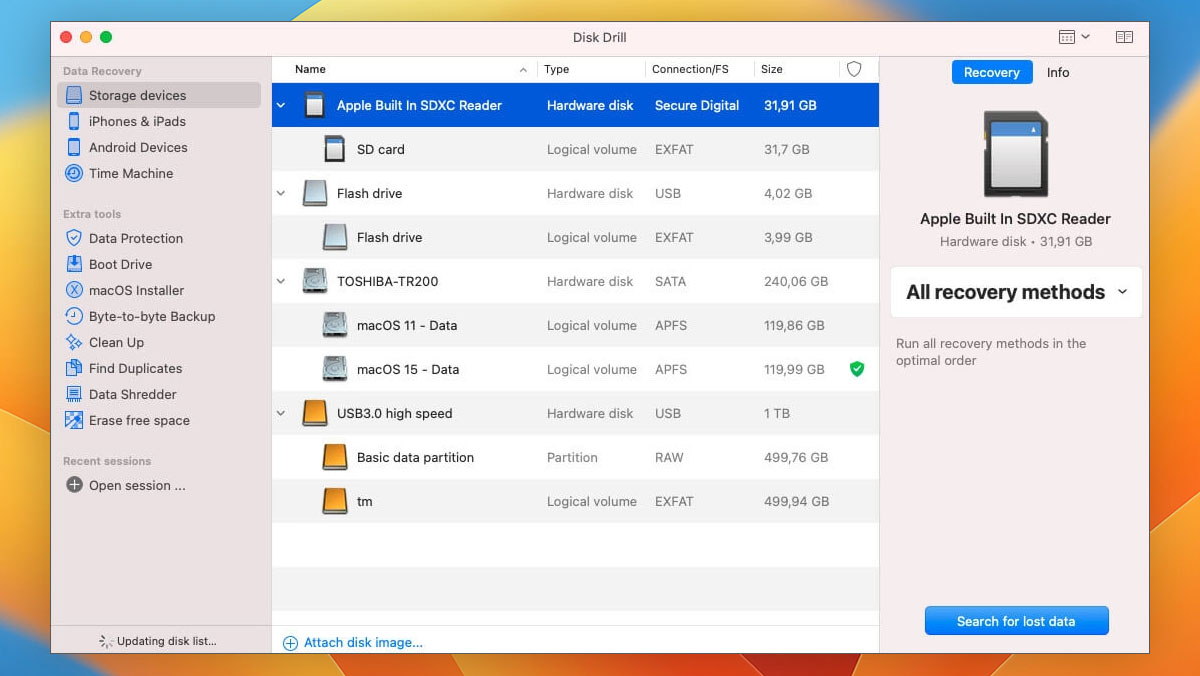Open the Boot Drive tool

point(120,264)
